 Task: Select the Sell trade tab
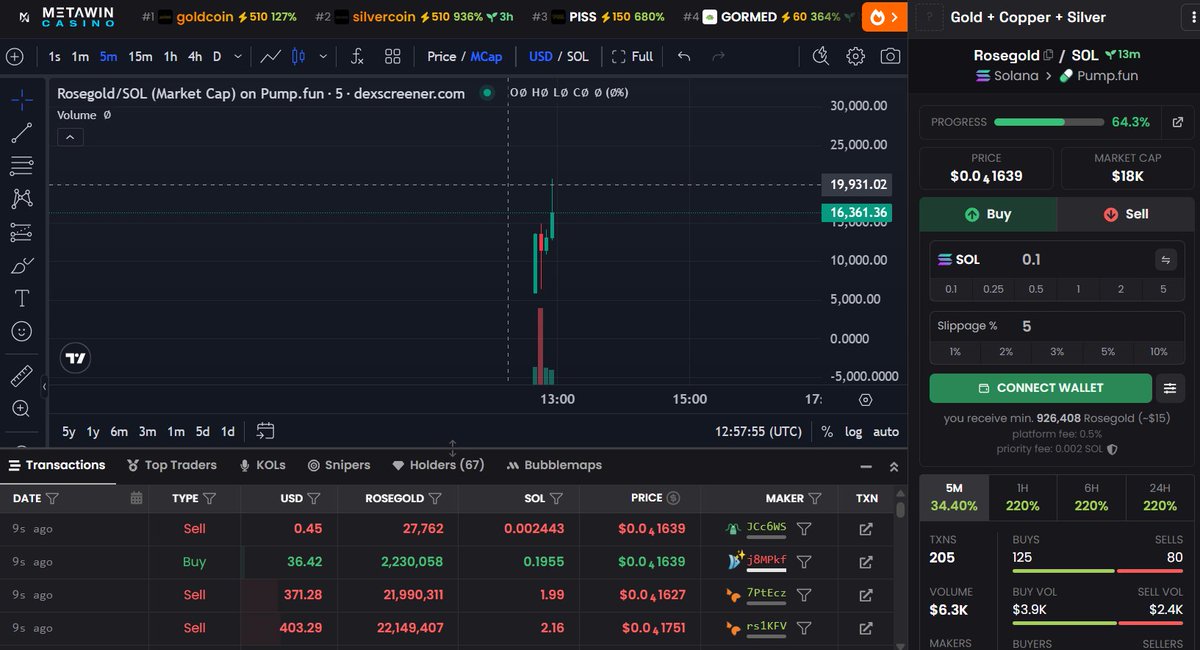point(1126,214)
